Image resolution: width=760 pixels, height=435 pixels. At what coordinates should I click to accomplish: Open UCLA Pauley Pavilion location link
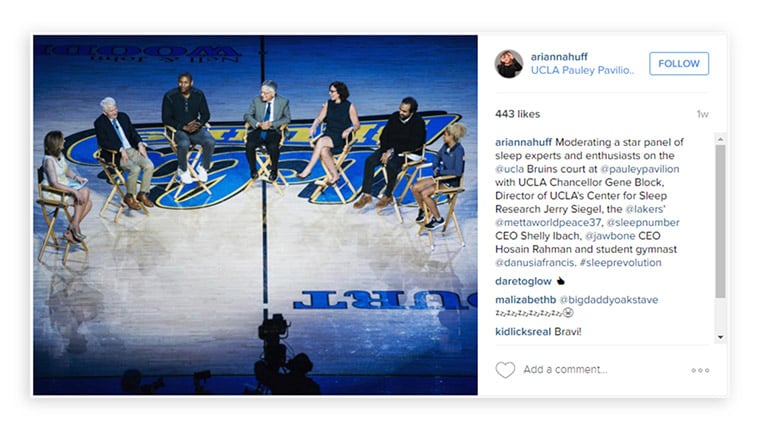(582, 70)
